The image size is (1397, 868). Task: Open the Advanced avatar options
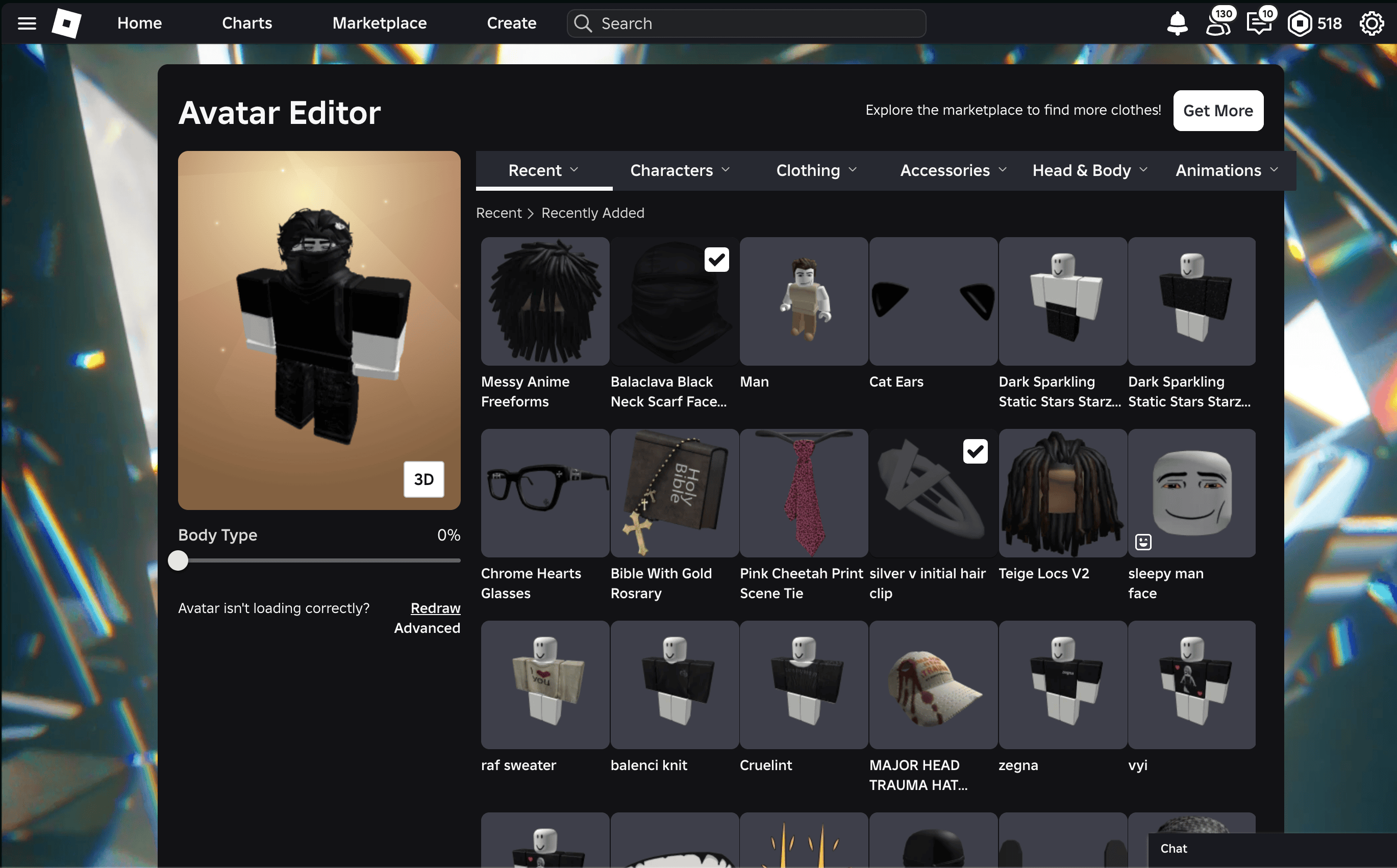(x=427, y=628)
